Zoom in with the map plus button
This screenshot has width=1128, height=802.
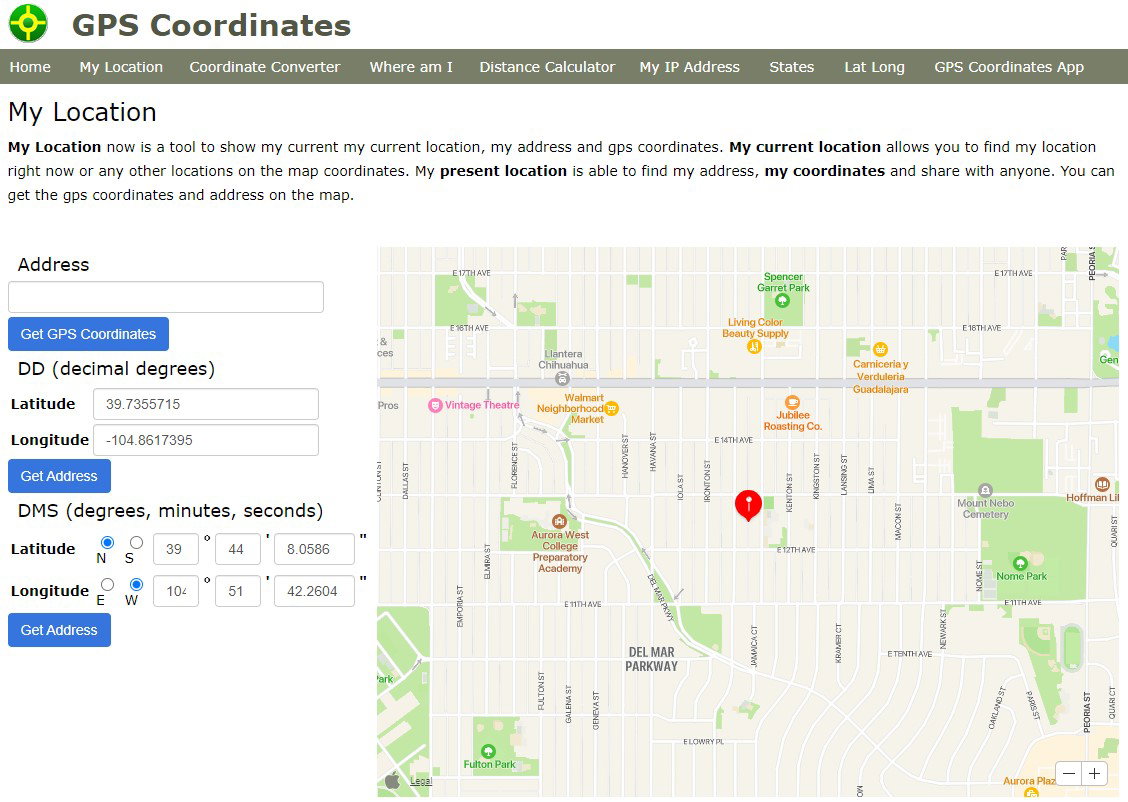1094,774
